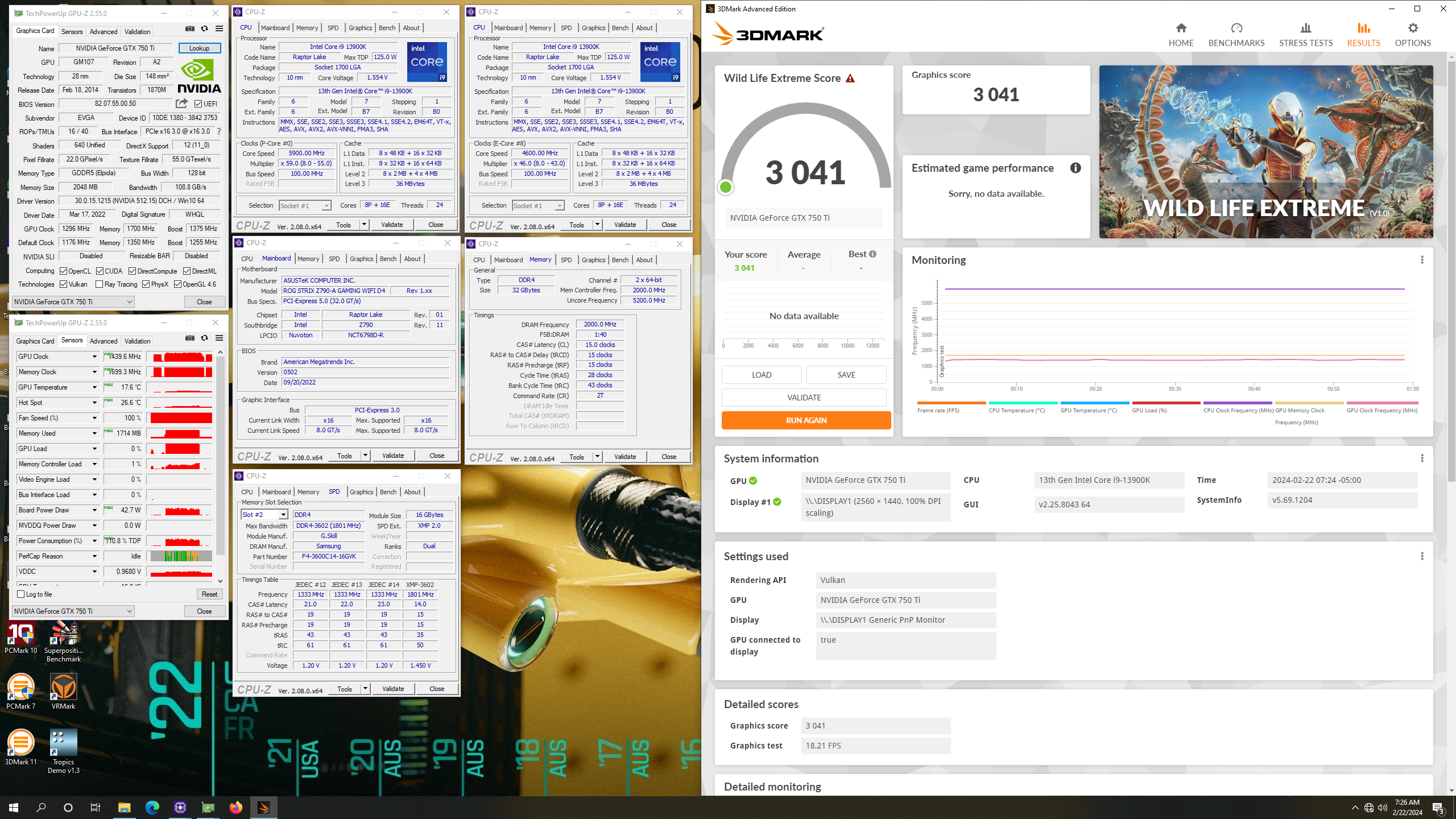The height and width of the screenshot is (819, 1456).
Task: Click info icon beside Best score
Action: (872, 254)
